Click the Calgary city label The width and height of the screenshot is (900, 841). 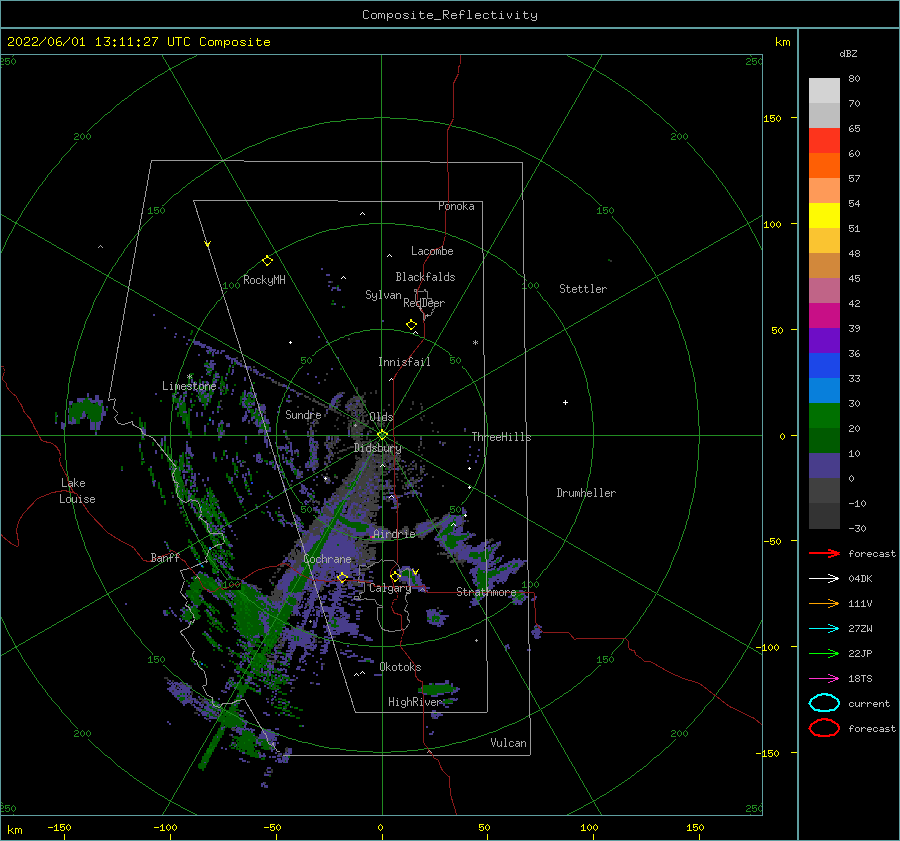point(390,588)
